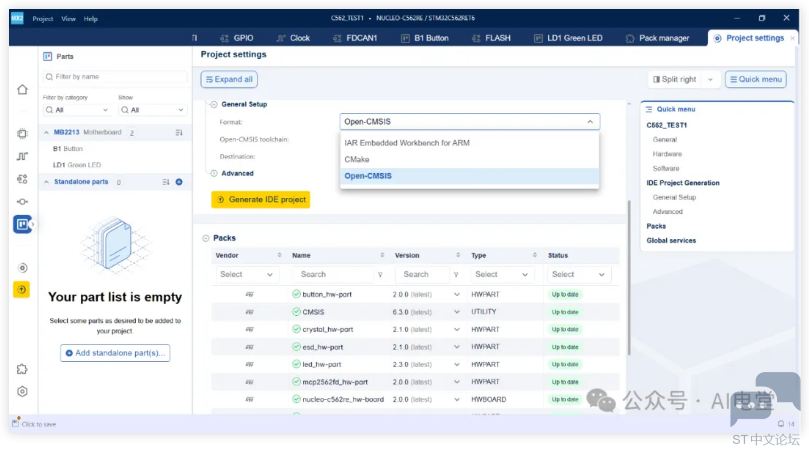Click Add standalone part(s) button
This screenshot has height=455, width=809.
tap(115, 353)
